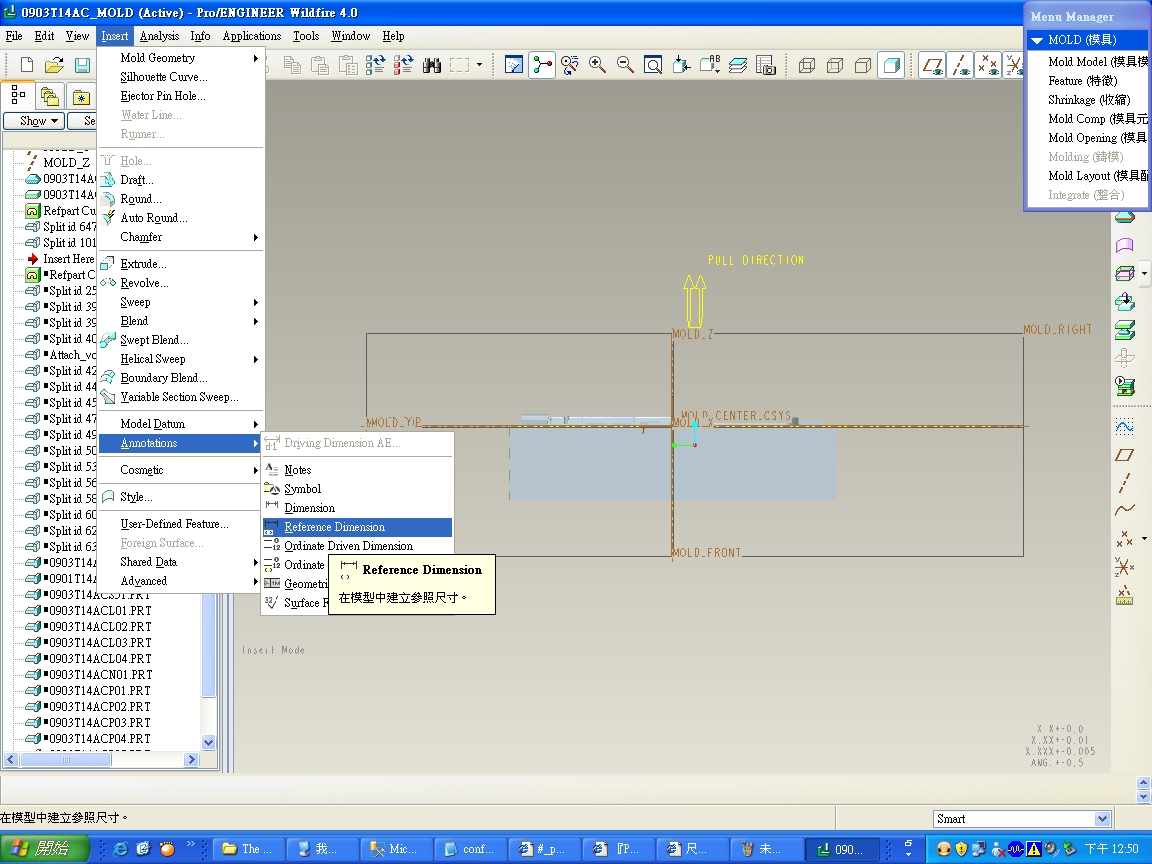The height and width of the screenshot is (864, 1152).
Task: Open the Datum Point flyout arrow
Action: coord(1144,539)
